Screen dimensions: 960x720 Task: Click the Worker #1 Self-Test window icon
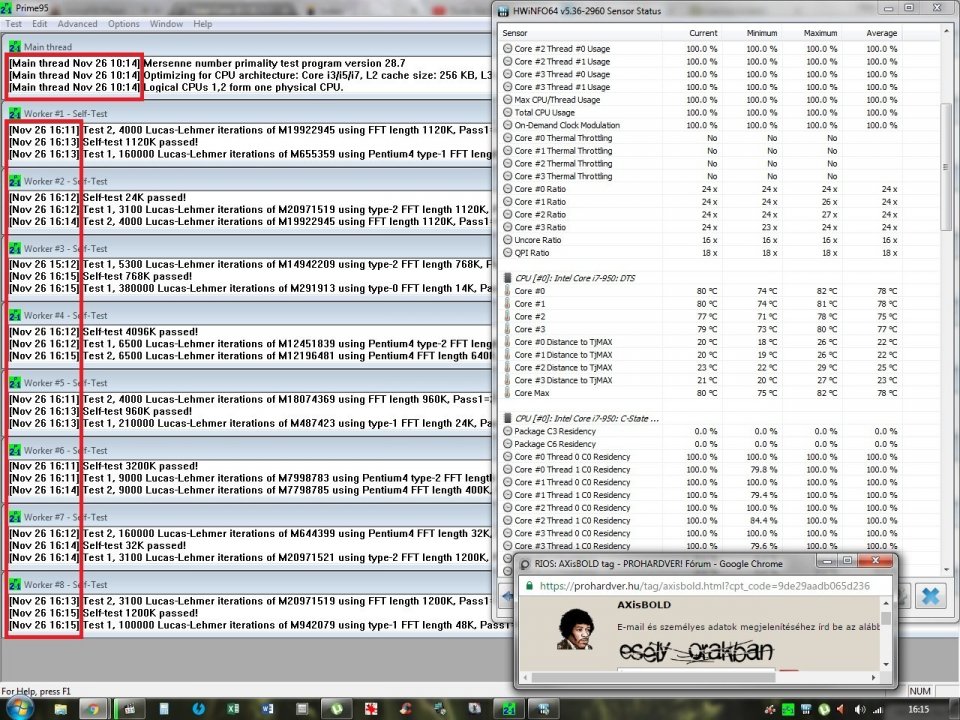click(x=15, y=113)
